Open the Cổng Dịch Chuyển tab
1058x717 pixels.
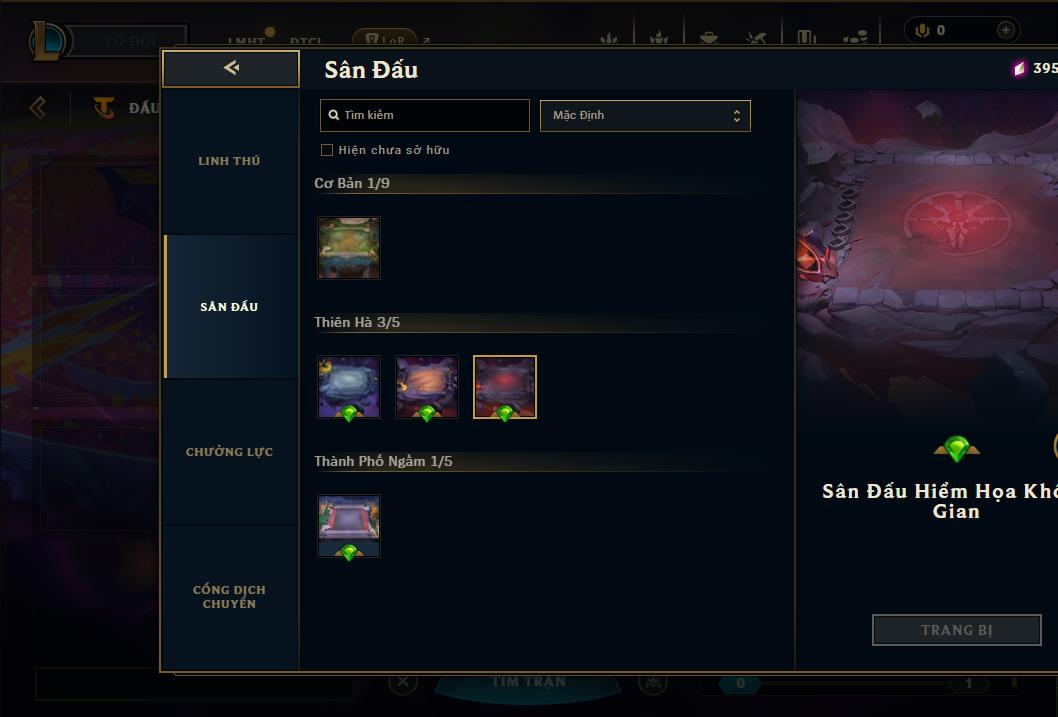coord(229,597)
